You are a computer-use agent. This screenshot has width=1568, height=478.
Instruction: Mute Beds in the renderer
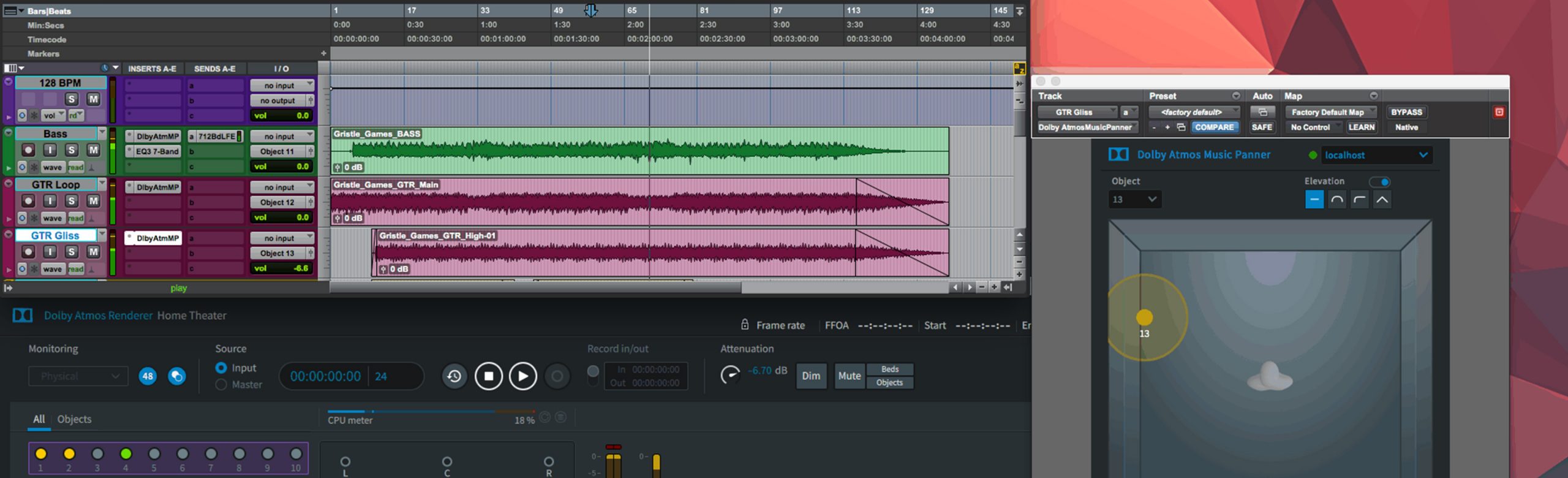[890, 369]
